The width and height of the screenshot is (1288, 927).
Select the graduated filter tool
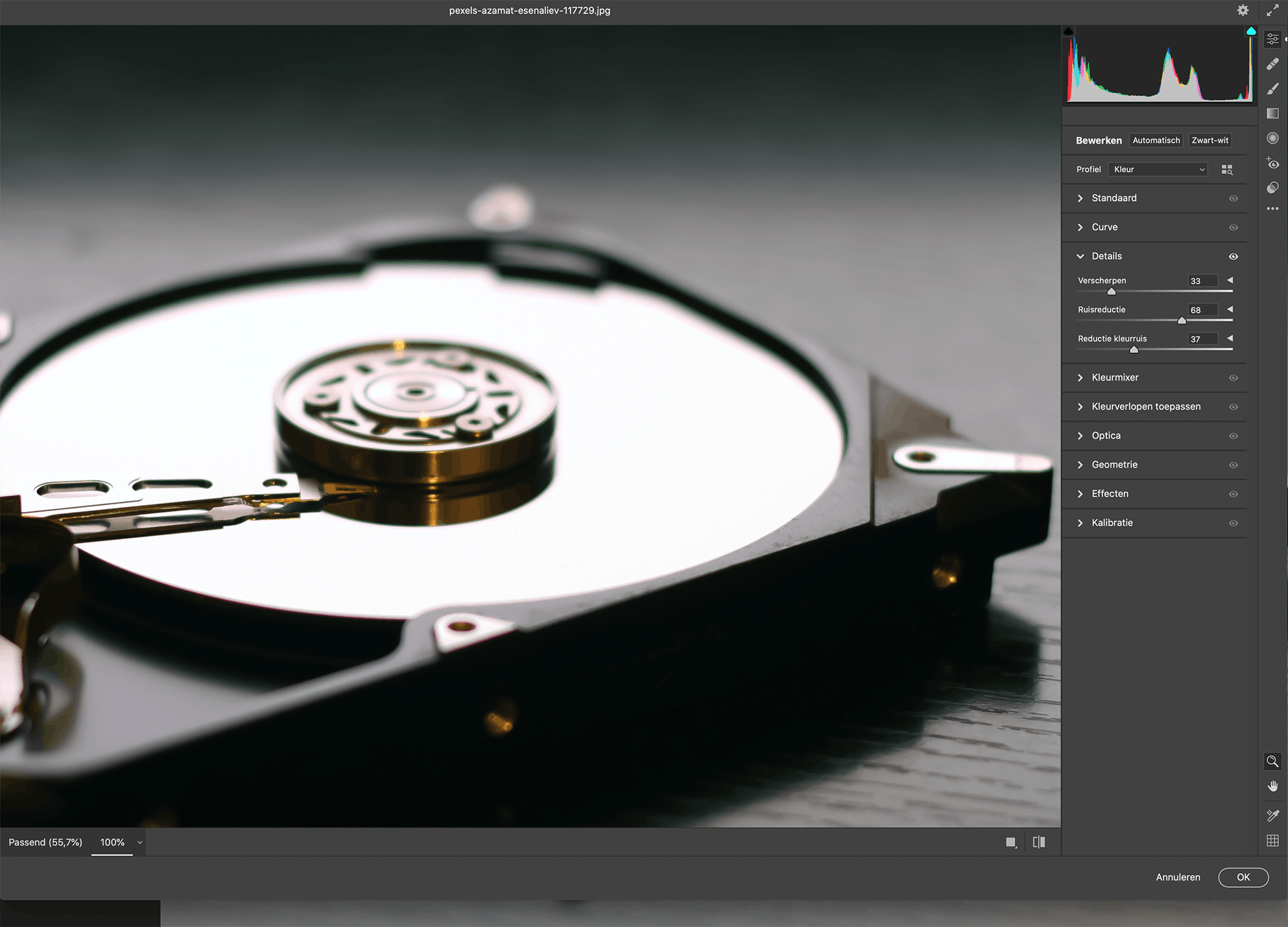click(x=1273, y=113)
